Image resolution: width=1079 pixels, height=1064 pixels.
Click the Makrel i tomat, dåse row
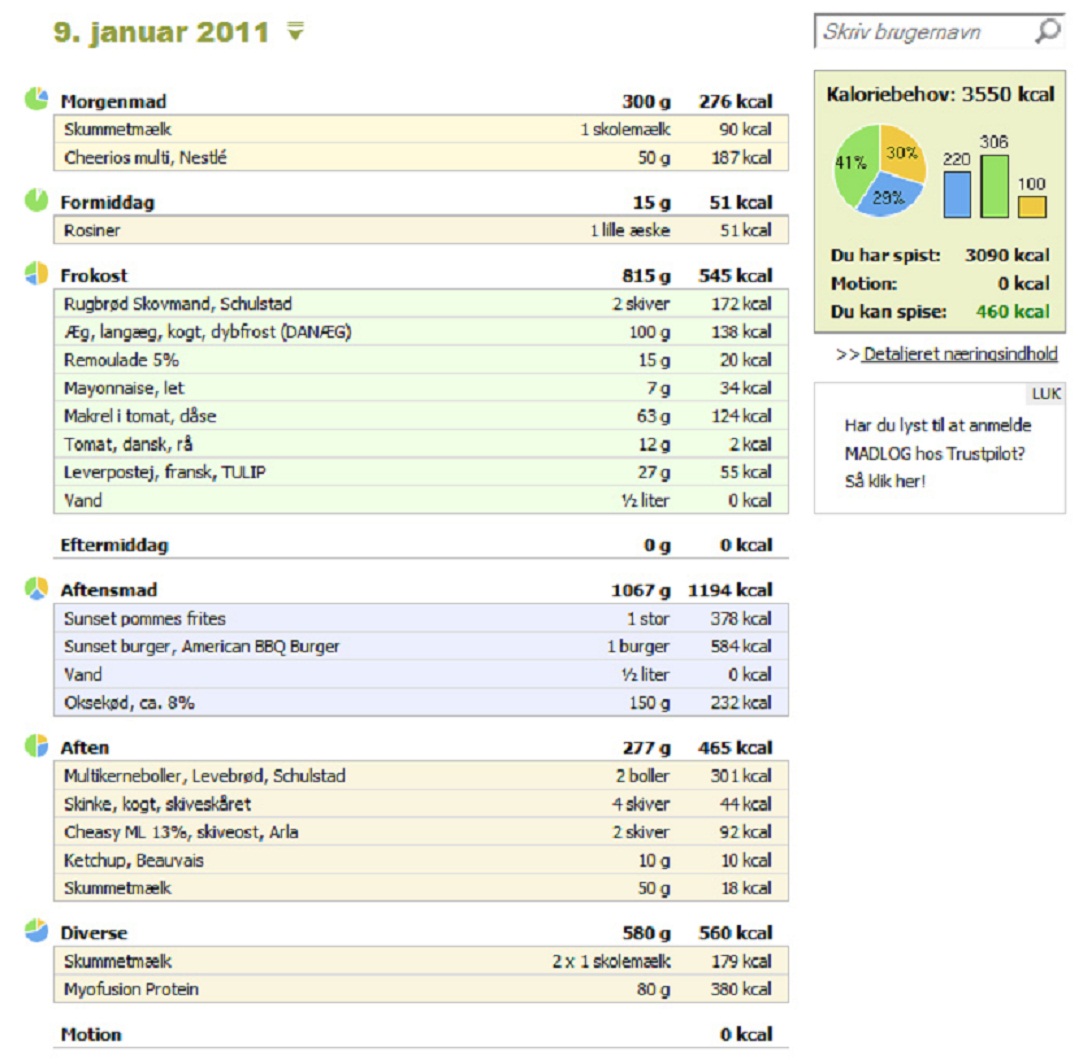(x=421, y=416)
